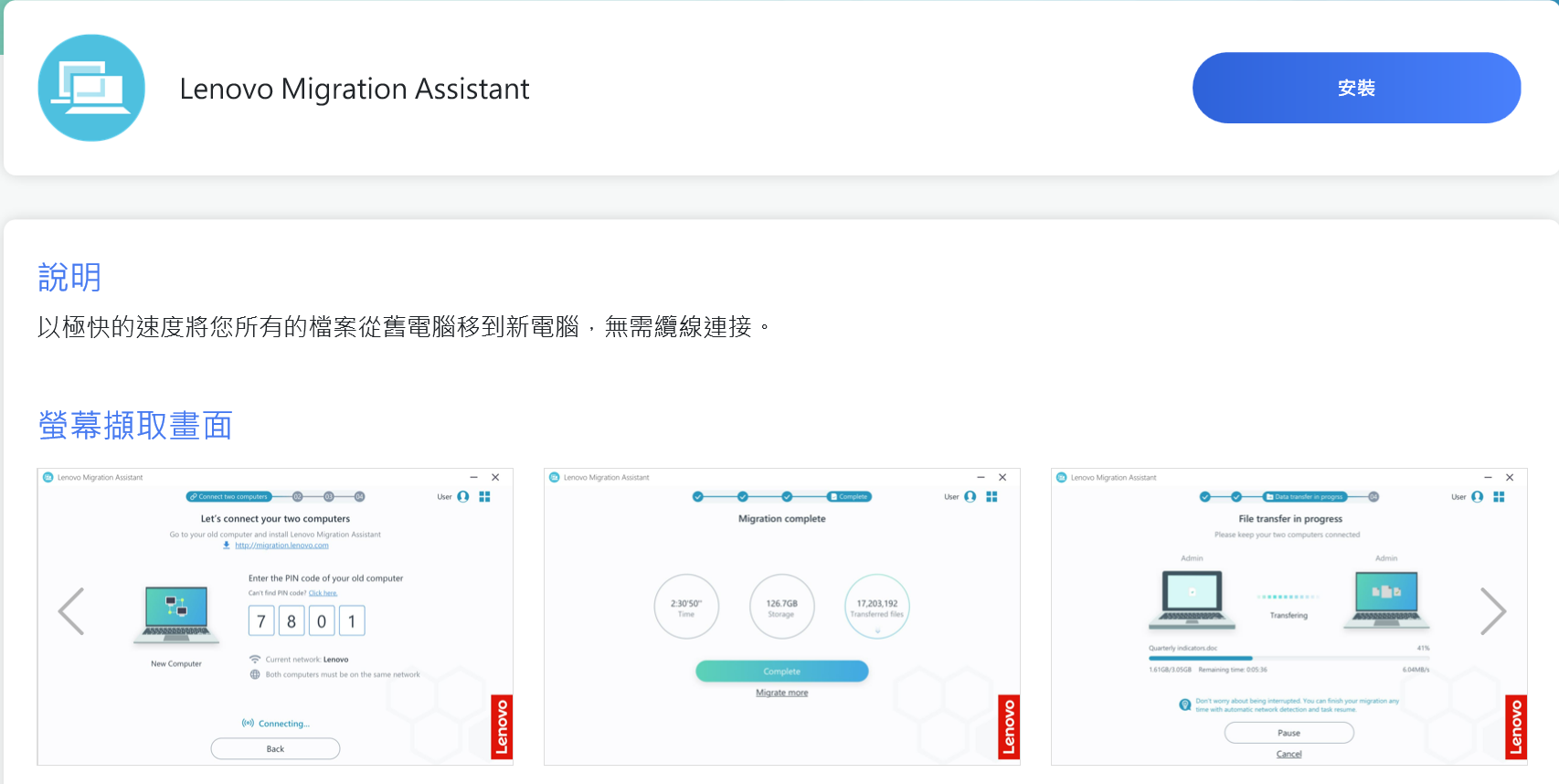This screenshot has width=1559, height=784.
Task: Click the 說明 section heading
Action: [69, 277]
